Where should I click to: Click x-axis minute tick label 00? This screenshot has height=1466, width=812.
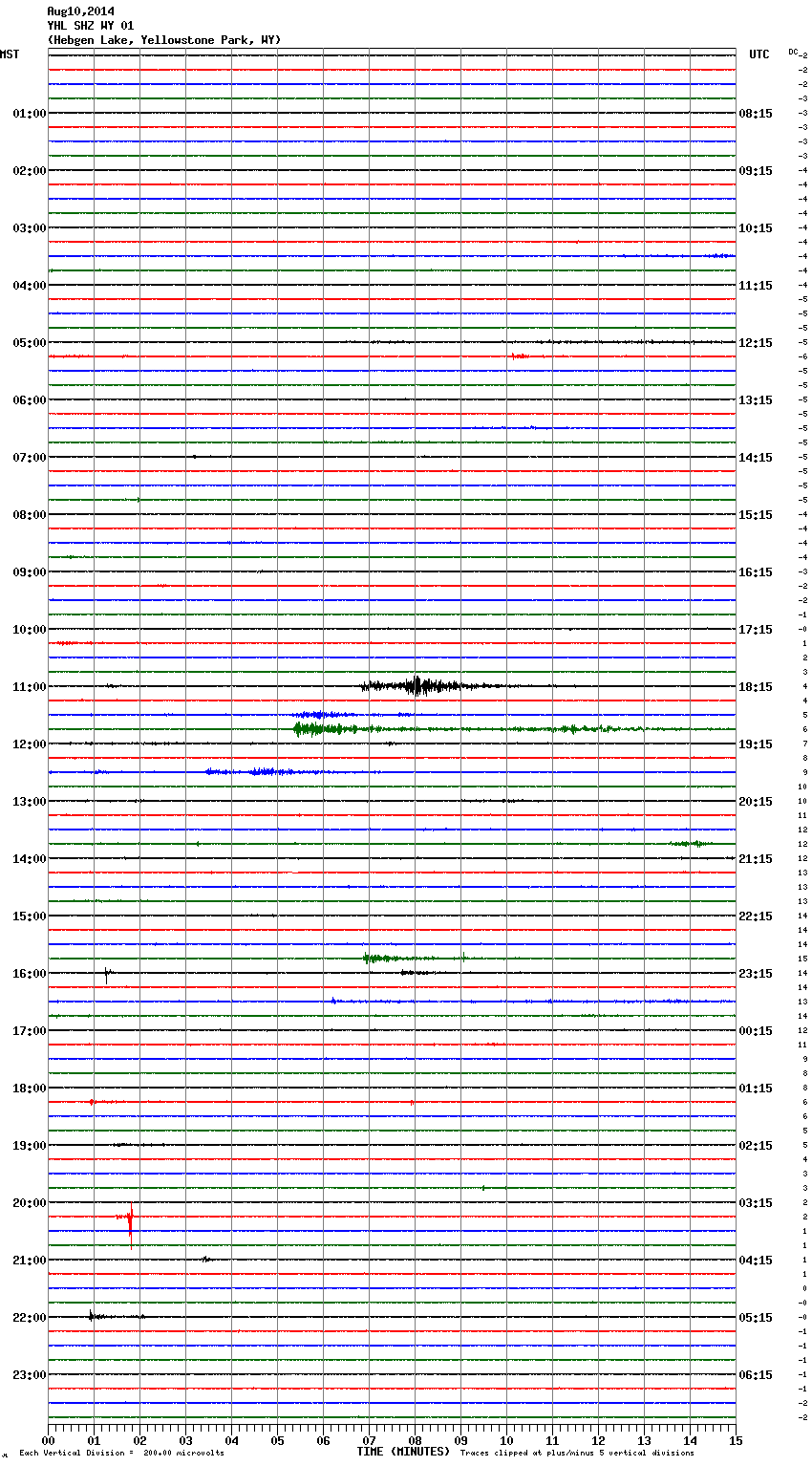[x=49, y=1441]
